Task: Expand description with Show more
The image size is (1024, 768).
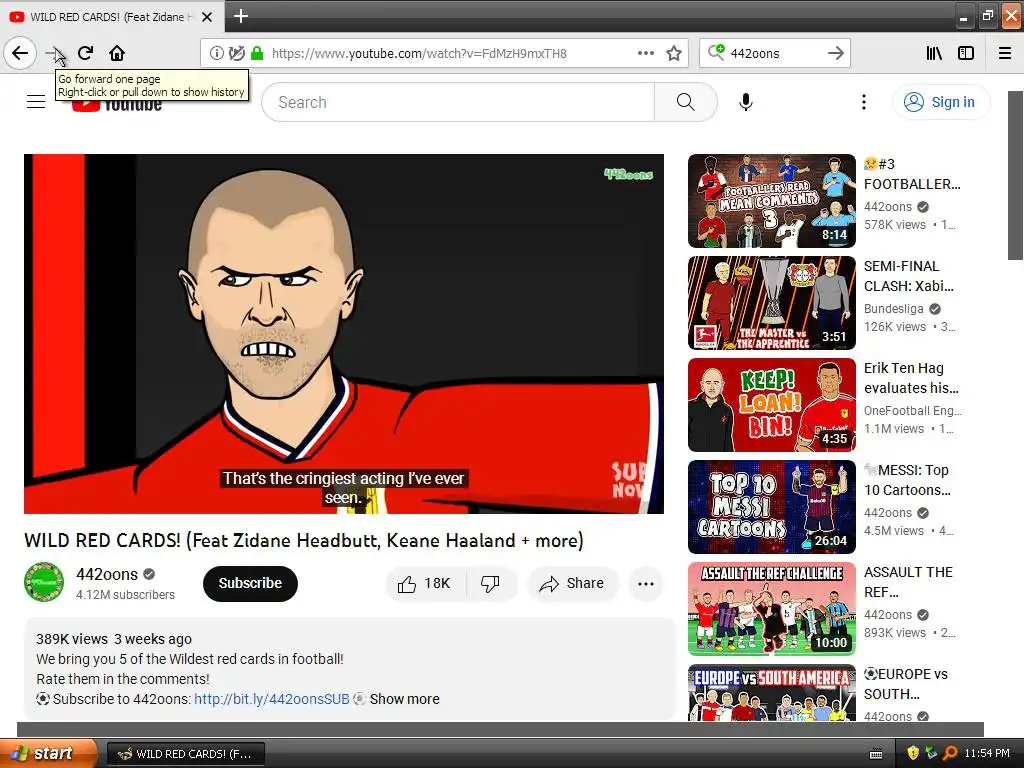Action: click(404, 699)
